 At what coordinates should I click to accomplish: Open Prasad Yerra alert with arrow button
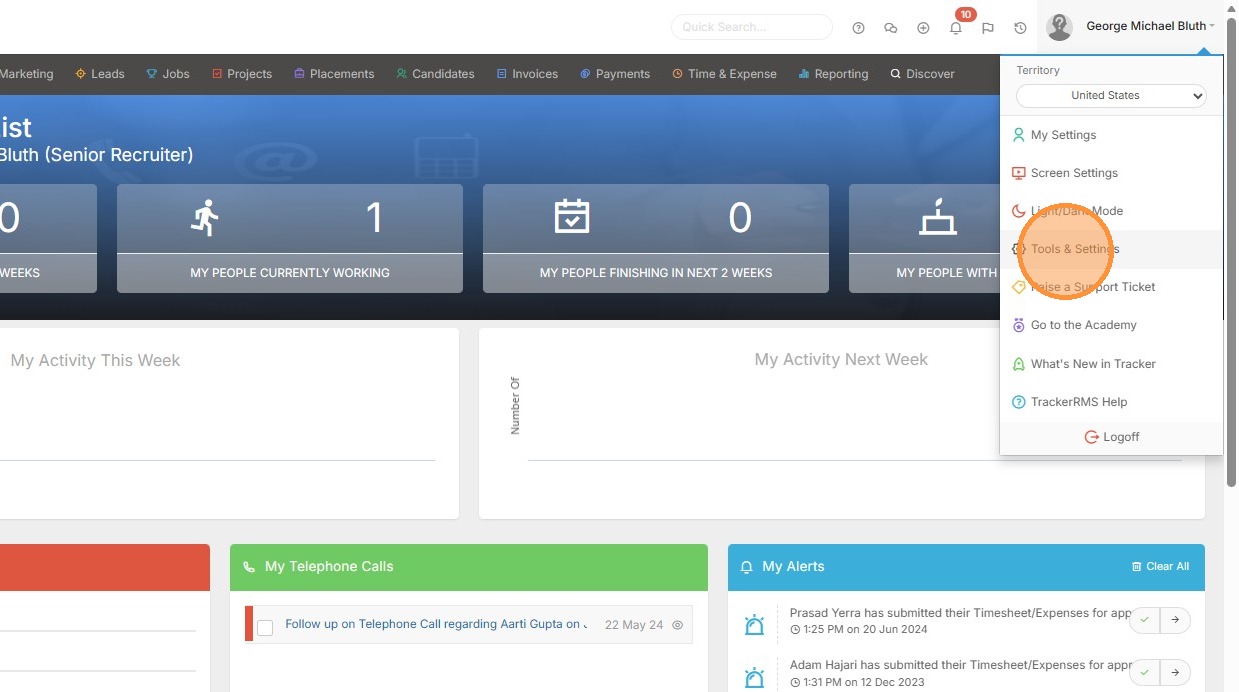pos(1175,620)
